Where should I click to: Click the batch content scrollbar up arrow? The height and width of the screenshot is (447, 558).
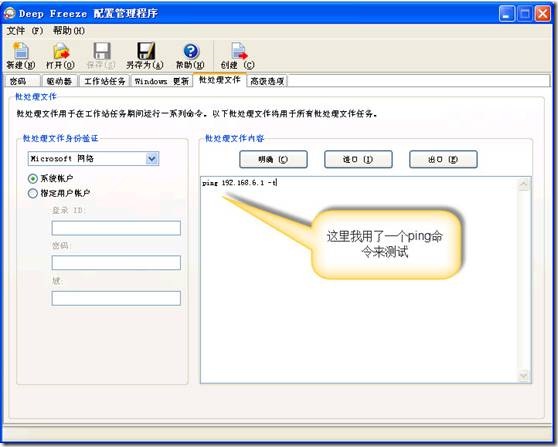click(x=523, y=184)
